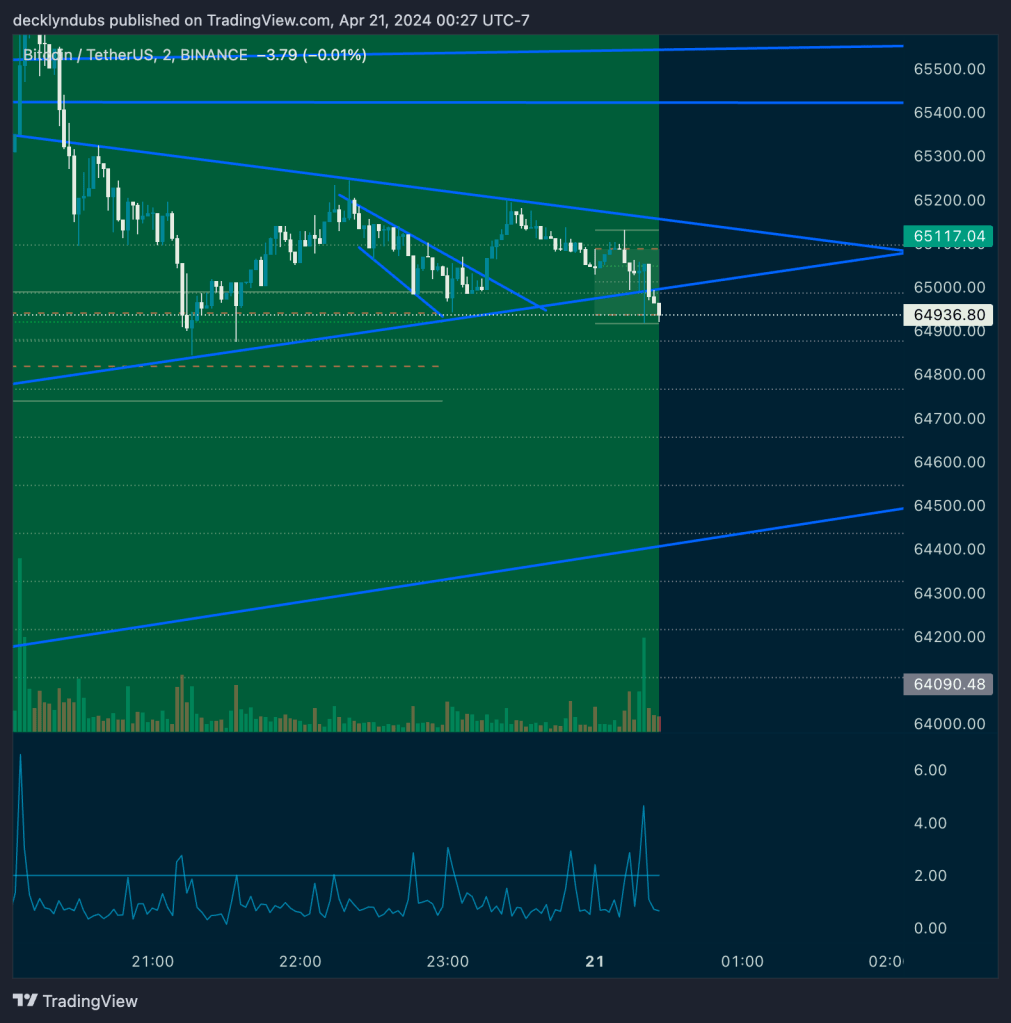The height and width of the screenshot is (1023, 1011).
Task: Click the white 64936.80 current price label
Action: 949,315
